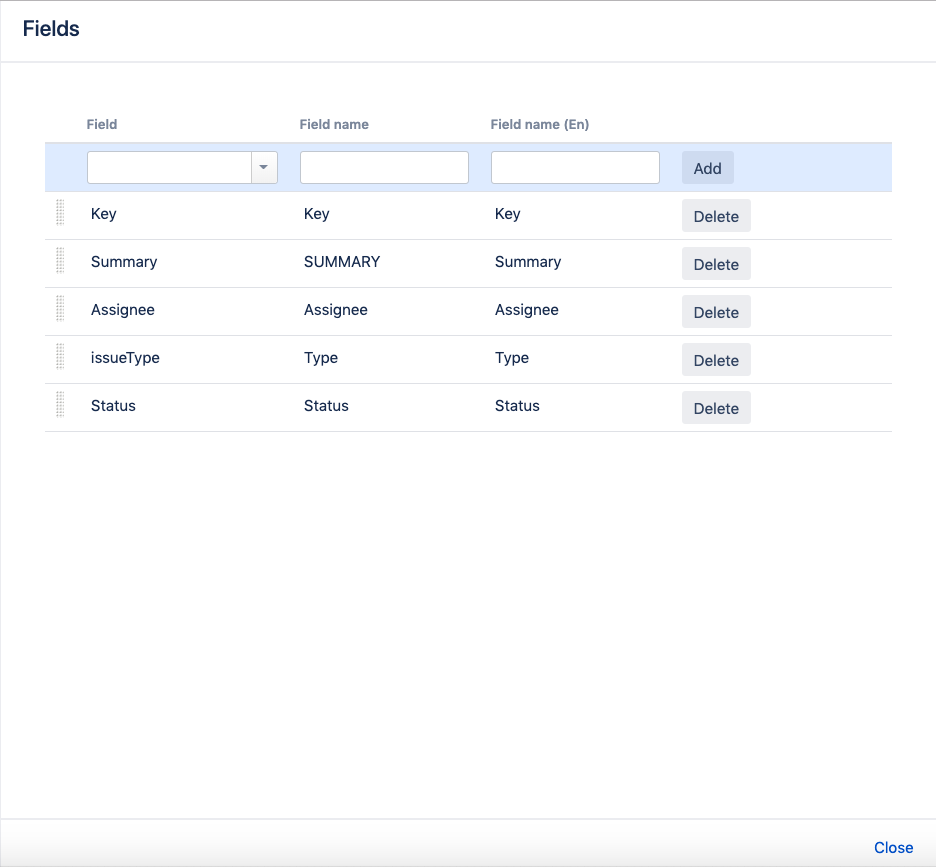Click the Summary cell under Field name (En)
The image size is (936, 867).
(528, 262)
